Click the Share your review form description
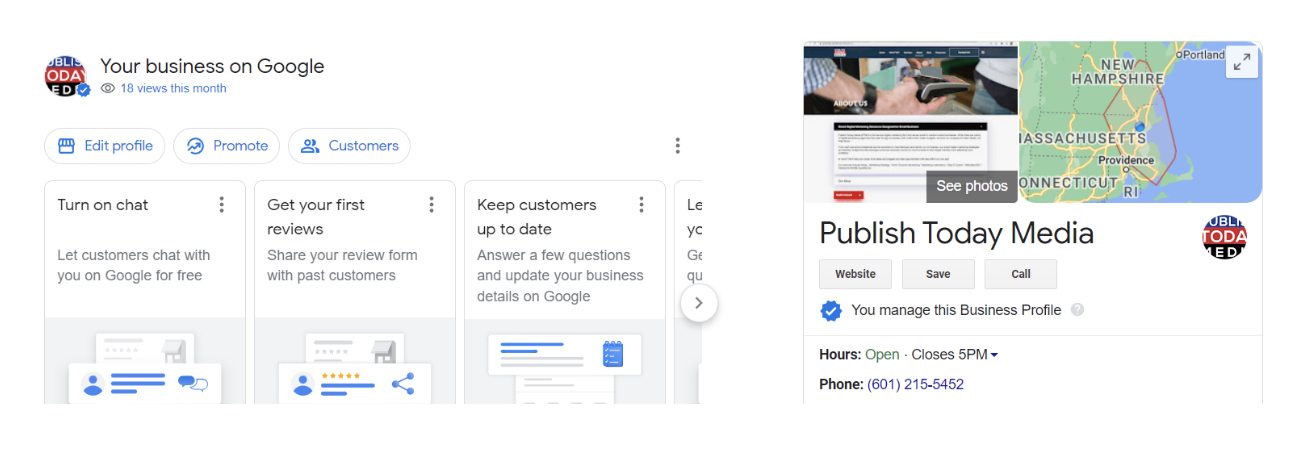This screenshot has height=458, width=1290. (341, 265)
